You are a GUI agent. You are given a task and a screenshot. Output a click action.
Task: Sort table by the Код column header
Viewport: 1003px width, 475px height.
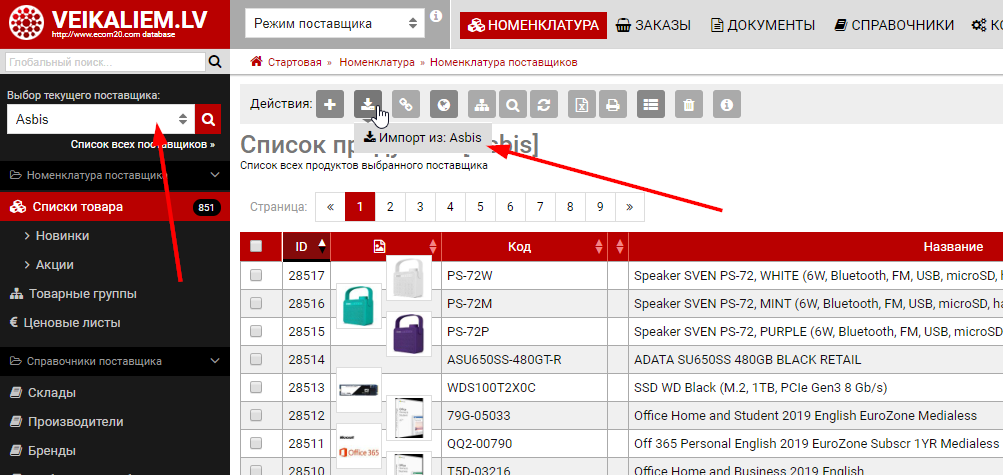pos(519,246)
